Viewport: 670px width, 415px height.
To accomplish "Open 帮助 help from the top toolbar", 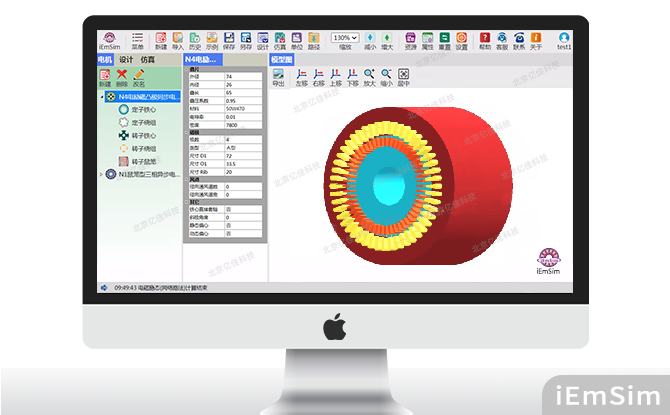I will (485, 38).
